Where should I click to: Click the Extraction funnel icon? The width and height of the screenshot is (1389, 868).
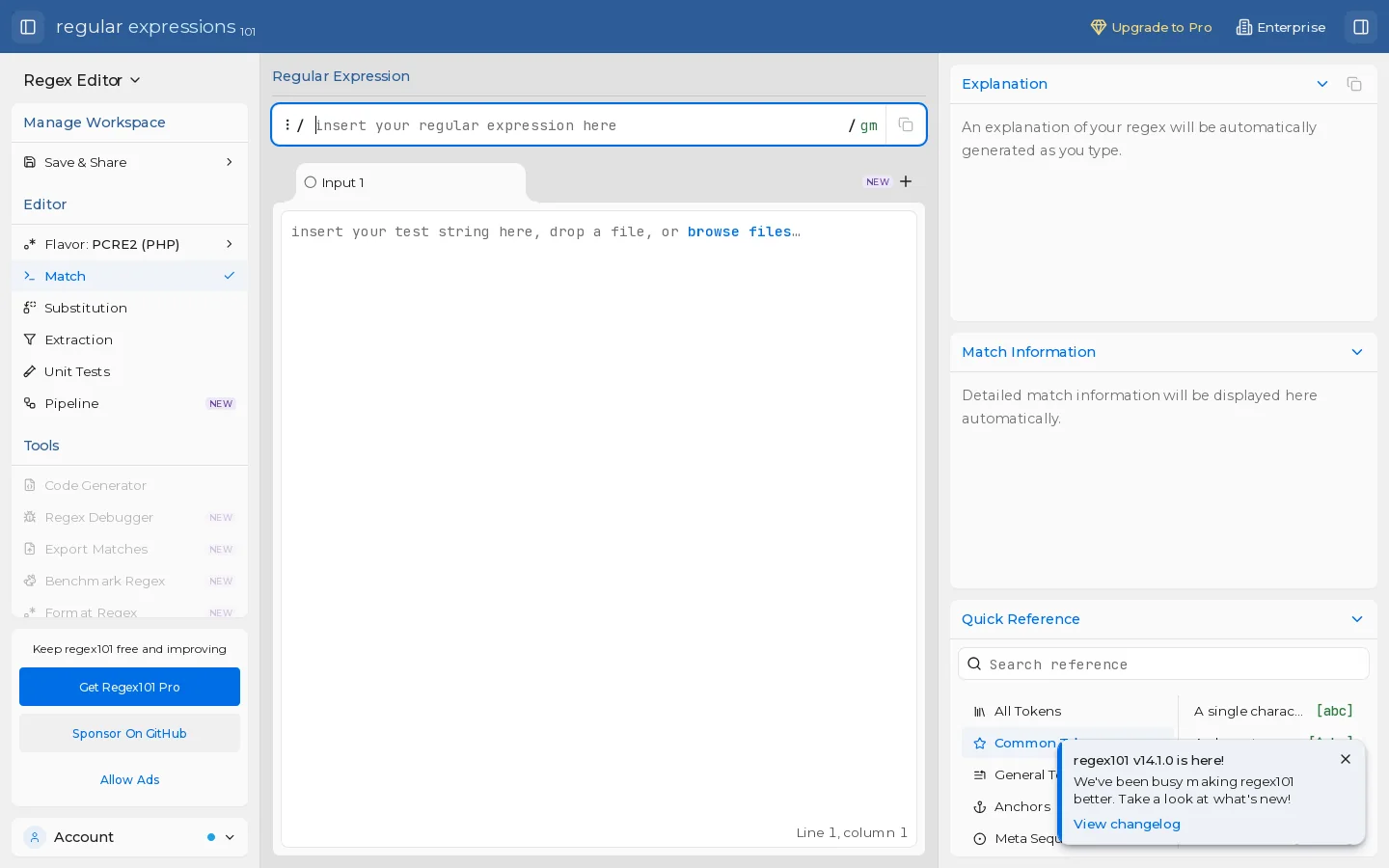[x=30, y=339]
